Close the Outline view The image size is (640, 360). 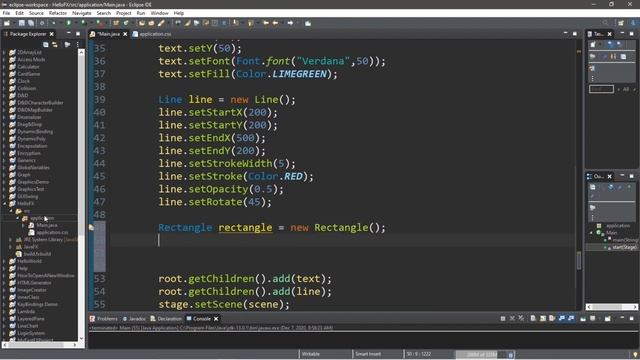[x=609, y=176]
